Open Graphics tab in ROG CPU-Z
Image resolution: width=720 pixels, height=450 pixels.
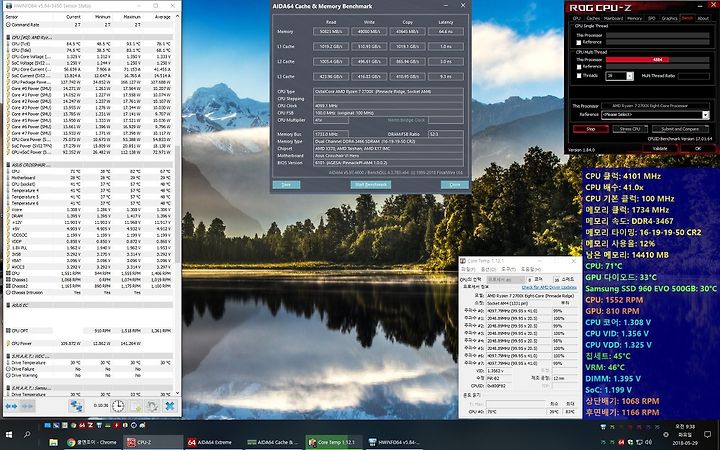(669, 18)
